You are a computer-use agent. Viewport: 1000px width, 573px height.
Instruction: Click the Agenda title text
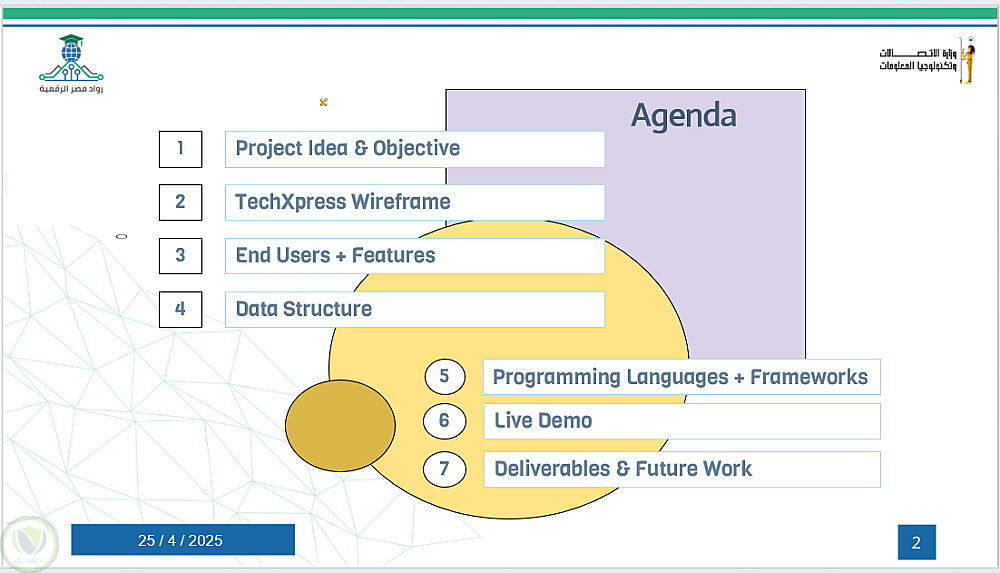(683, 116)
